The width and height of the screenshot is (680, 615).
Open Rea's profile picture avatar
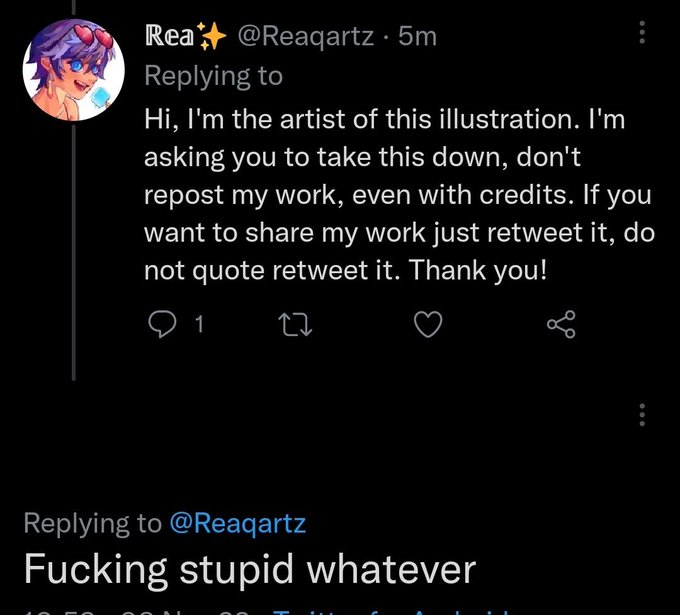[x=74, y=70]
